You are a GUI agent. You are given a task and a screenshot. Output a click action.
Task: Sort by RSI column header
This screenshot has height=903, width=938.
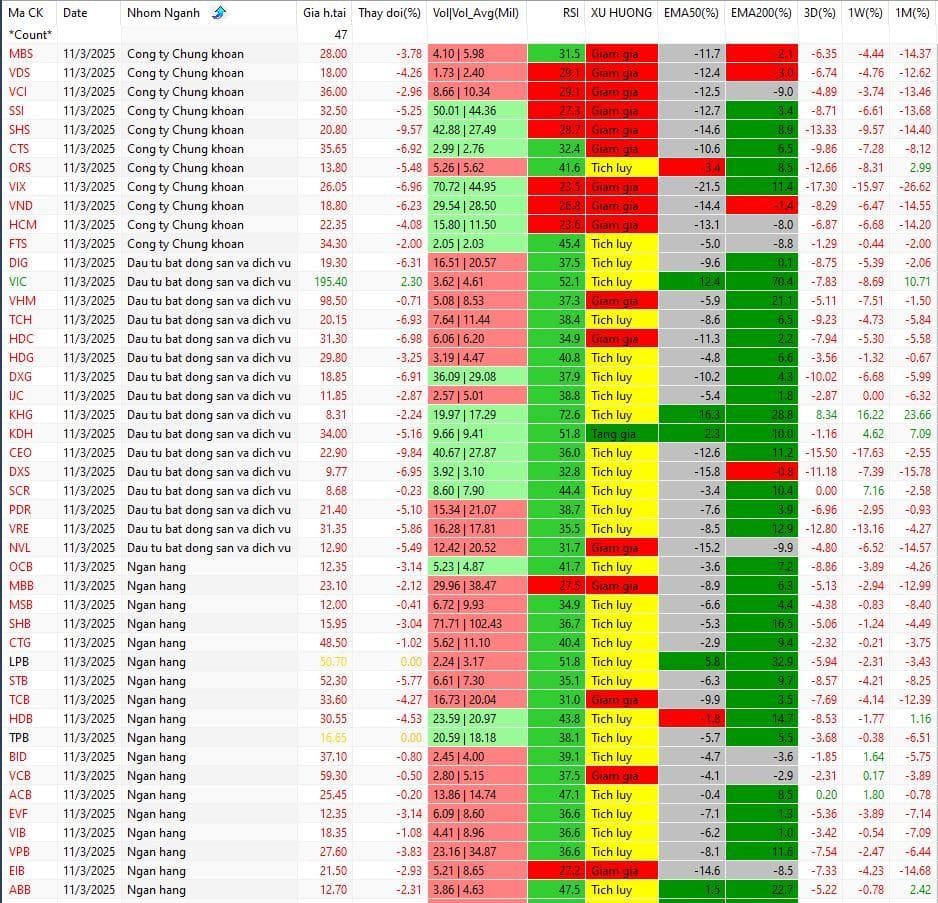pyautogui.click(x=571, y=13)
